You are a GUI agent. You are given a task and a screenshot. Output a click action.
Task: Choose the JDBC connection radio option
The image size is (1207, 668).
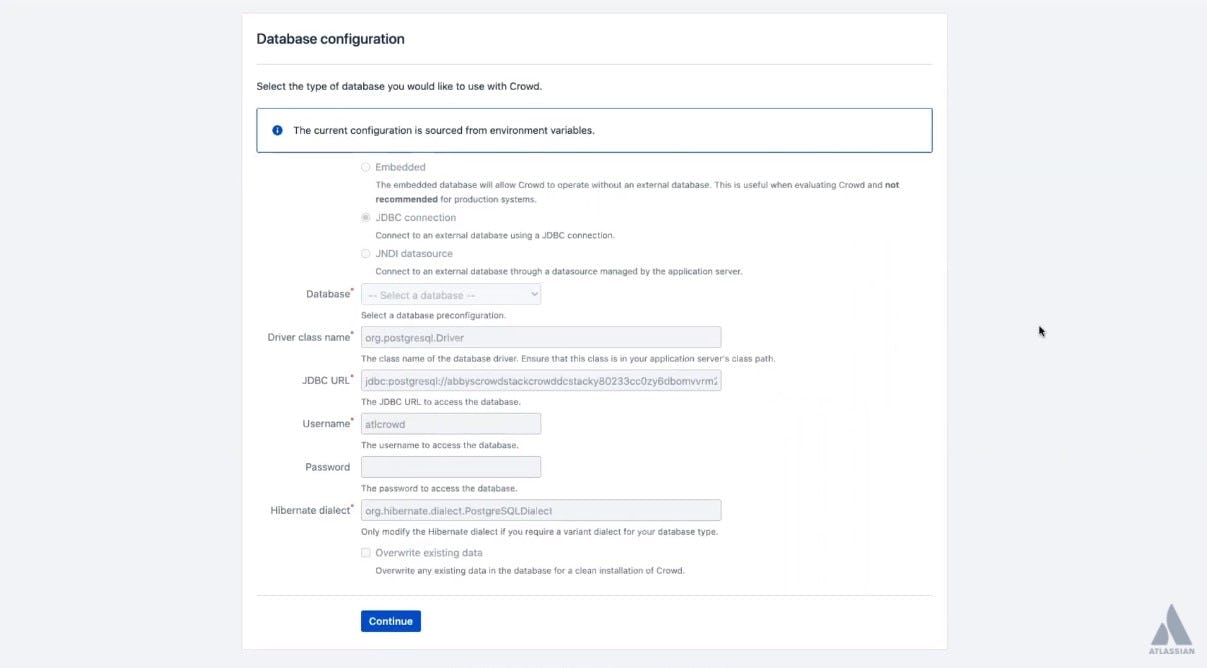point(366,217)
